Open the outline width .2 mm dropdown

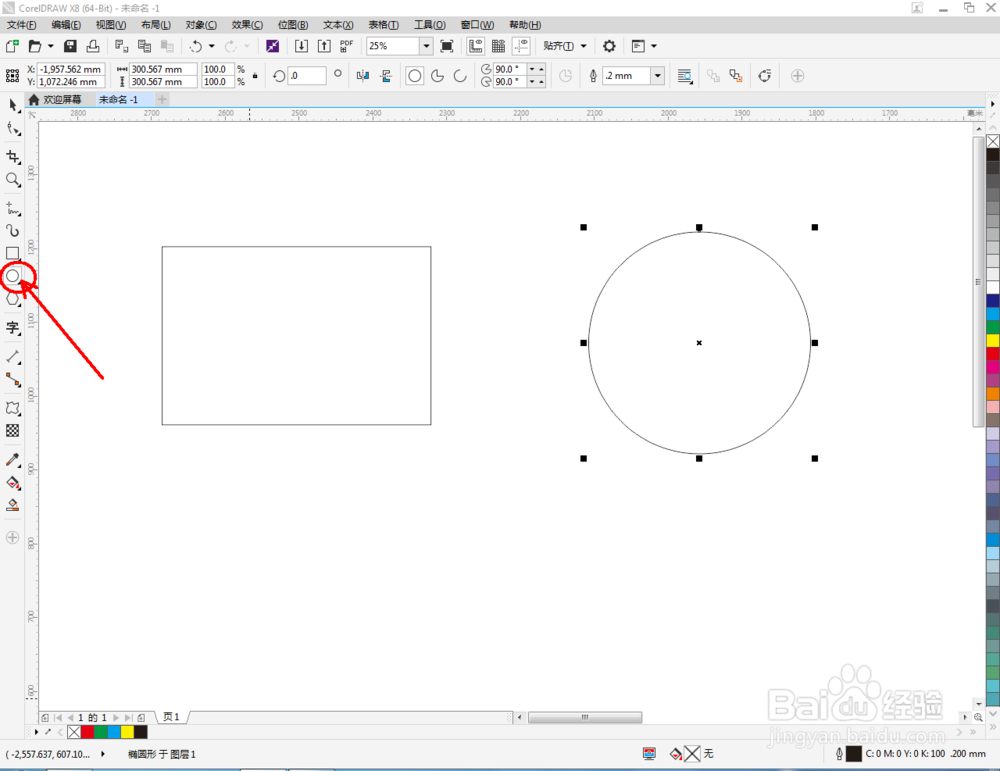[658, 76]
